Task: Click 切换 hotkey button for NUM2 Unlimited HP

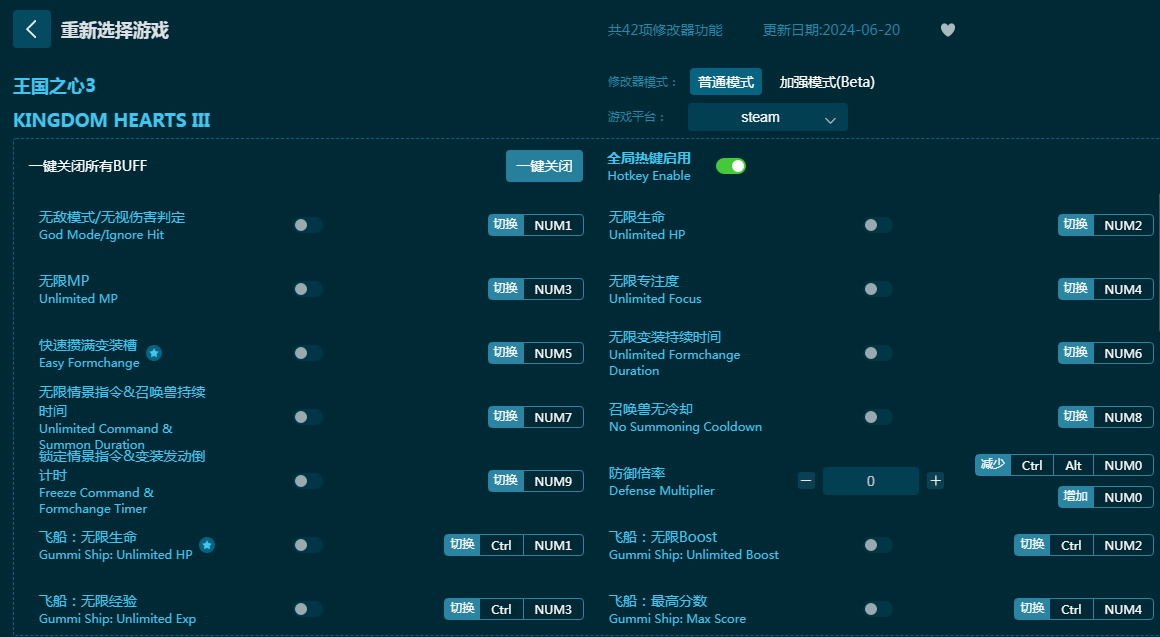Action: (x=1076, y=225)
